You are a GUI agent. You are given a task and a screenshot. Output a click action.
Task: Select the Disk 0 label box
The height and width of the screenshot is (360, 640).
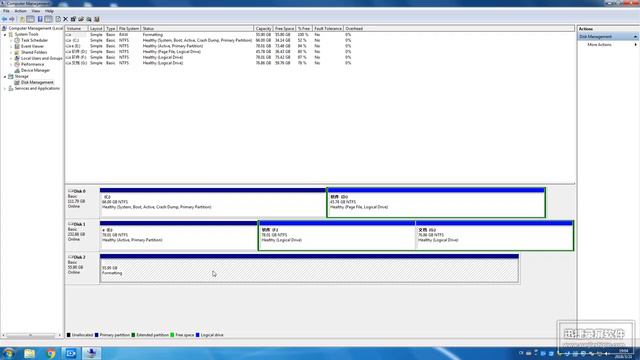pos(82,202)
